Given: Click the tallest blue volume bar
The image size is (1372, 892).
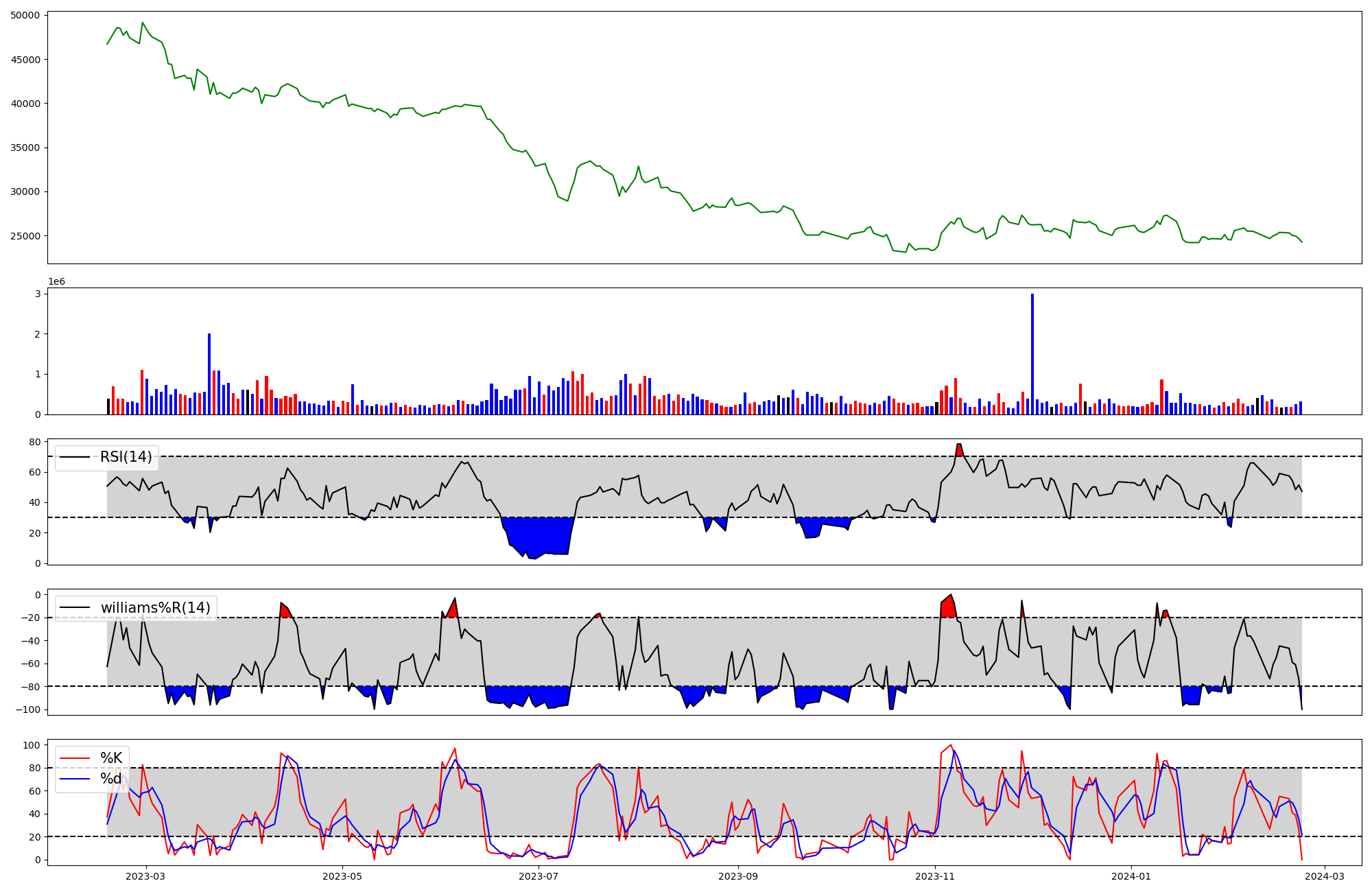Looking at the screenshot, I should [x=1032, y=353].
